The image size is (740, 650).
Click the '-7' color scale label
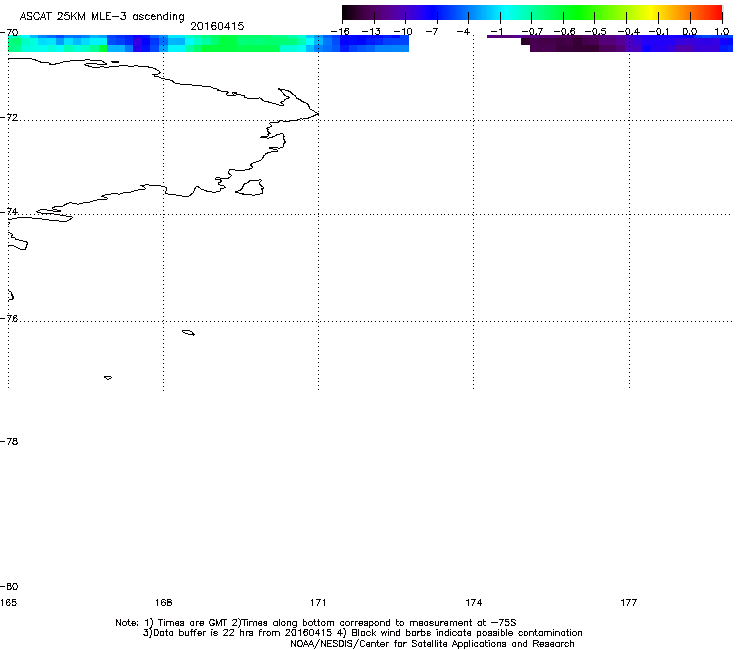click(x=432, y=32)
